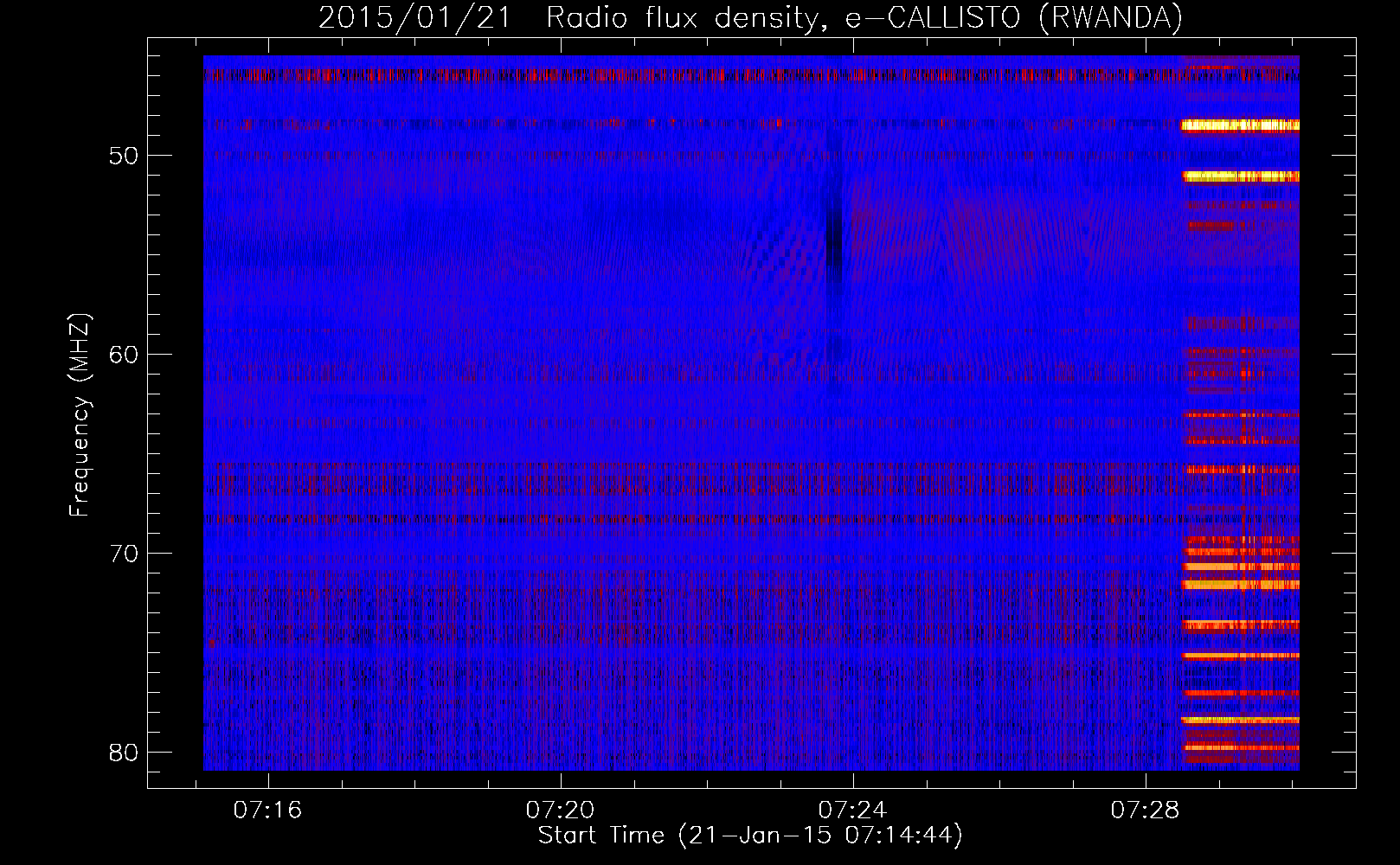Select the 07:24 time tick label
This screenshot has height=865, width=1400.
[x=853, y=811]
